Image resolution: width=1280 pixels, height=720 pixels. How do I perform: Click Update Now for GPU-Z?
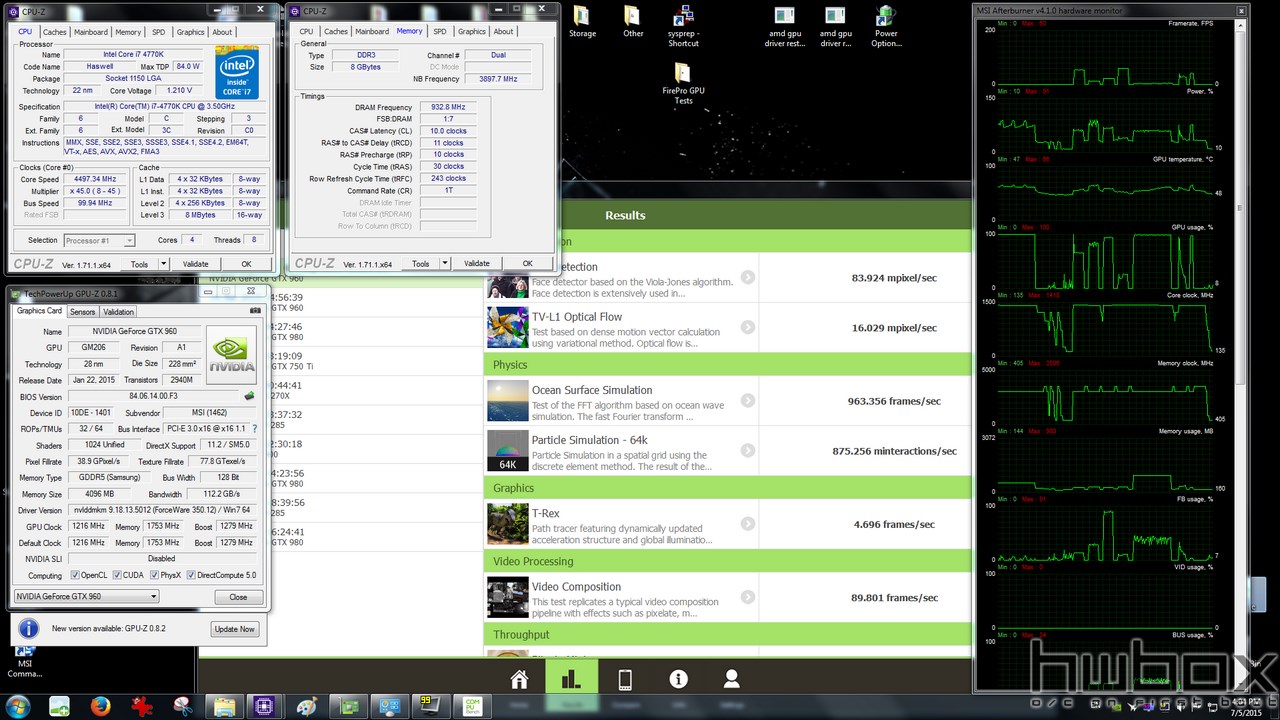point(234,629)
